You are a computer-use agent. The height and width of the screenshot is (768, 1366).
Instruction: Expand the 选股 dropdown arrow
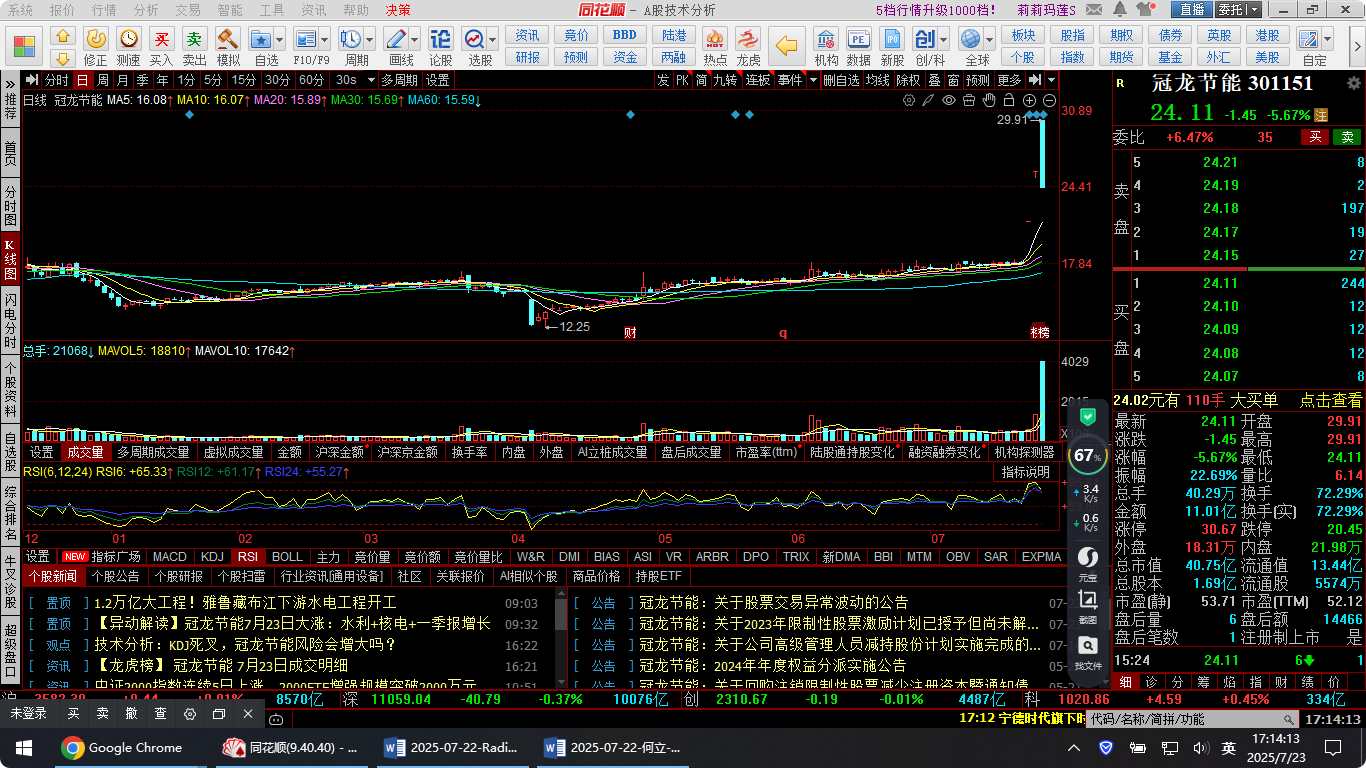493,39
